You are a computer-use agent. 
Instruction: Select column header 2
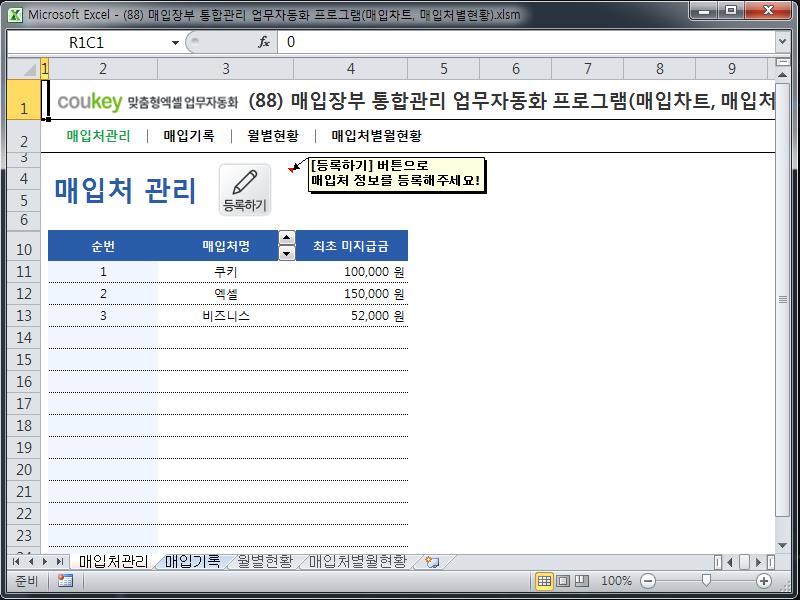pos(103,68)
